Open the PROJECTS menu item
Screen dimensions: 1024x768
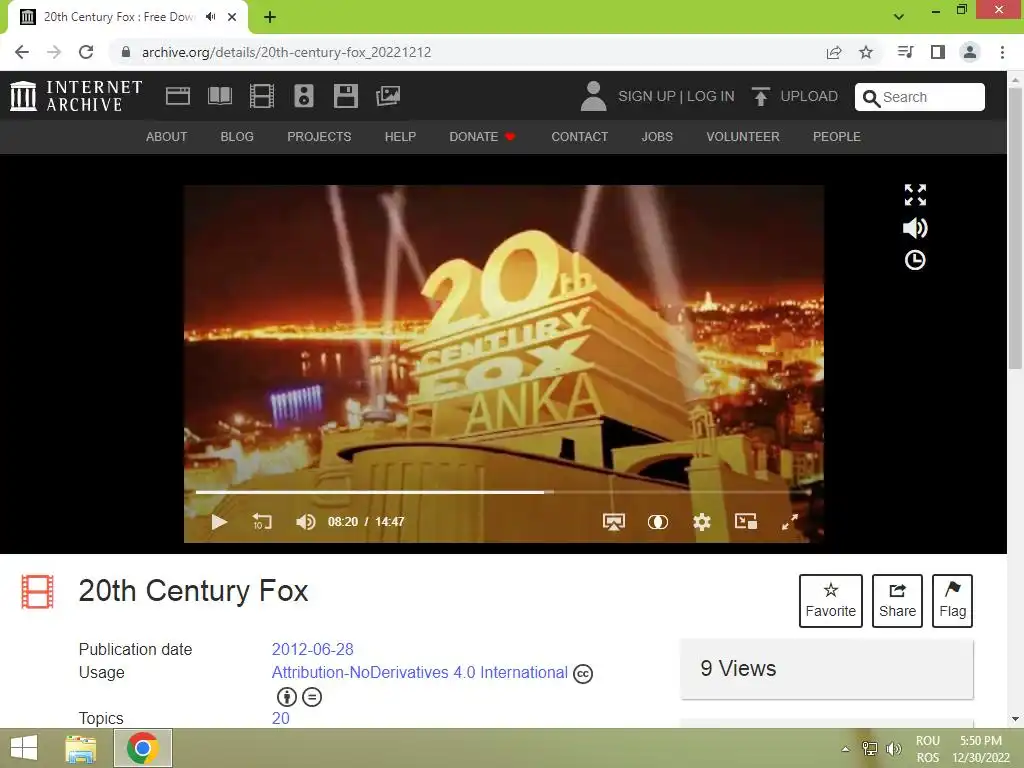(x=319, y=136)
